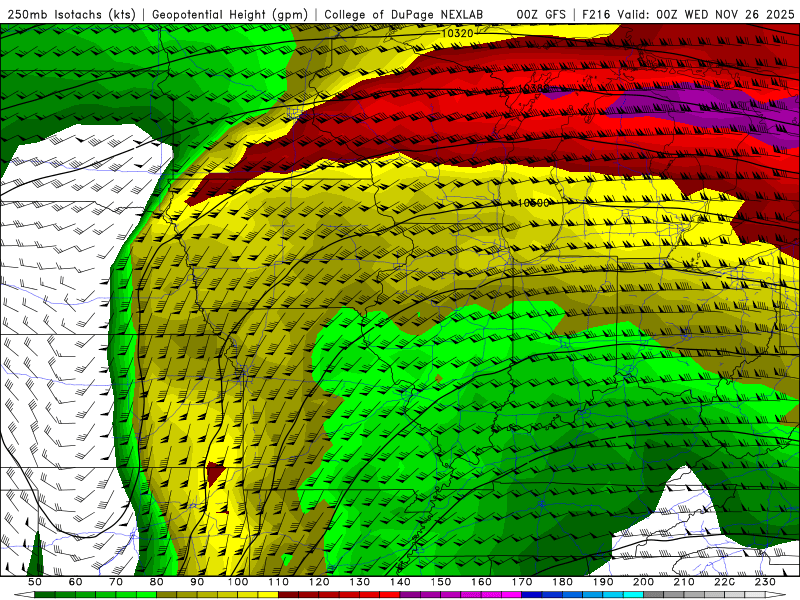800x600 pixels.
Task: Click the 200 knot scale label
Action: pos(643,582)
